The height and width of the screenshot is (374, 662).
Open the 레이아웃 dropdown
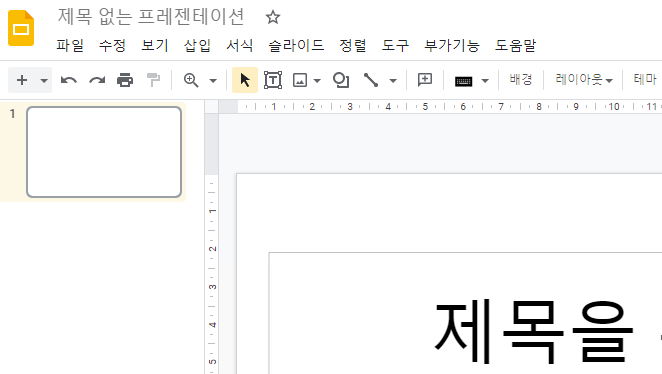(x=583, y=79)
